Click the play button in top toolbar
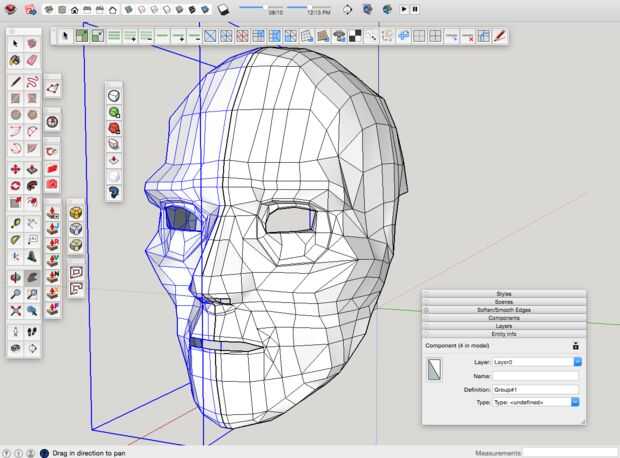Image resolution: width=620 pixels, height=458 pixels. point(403,9)
